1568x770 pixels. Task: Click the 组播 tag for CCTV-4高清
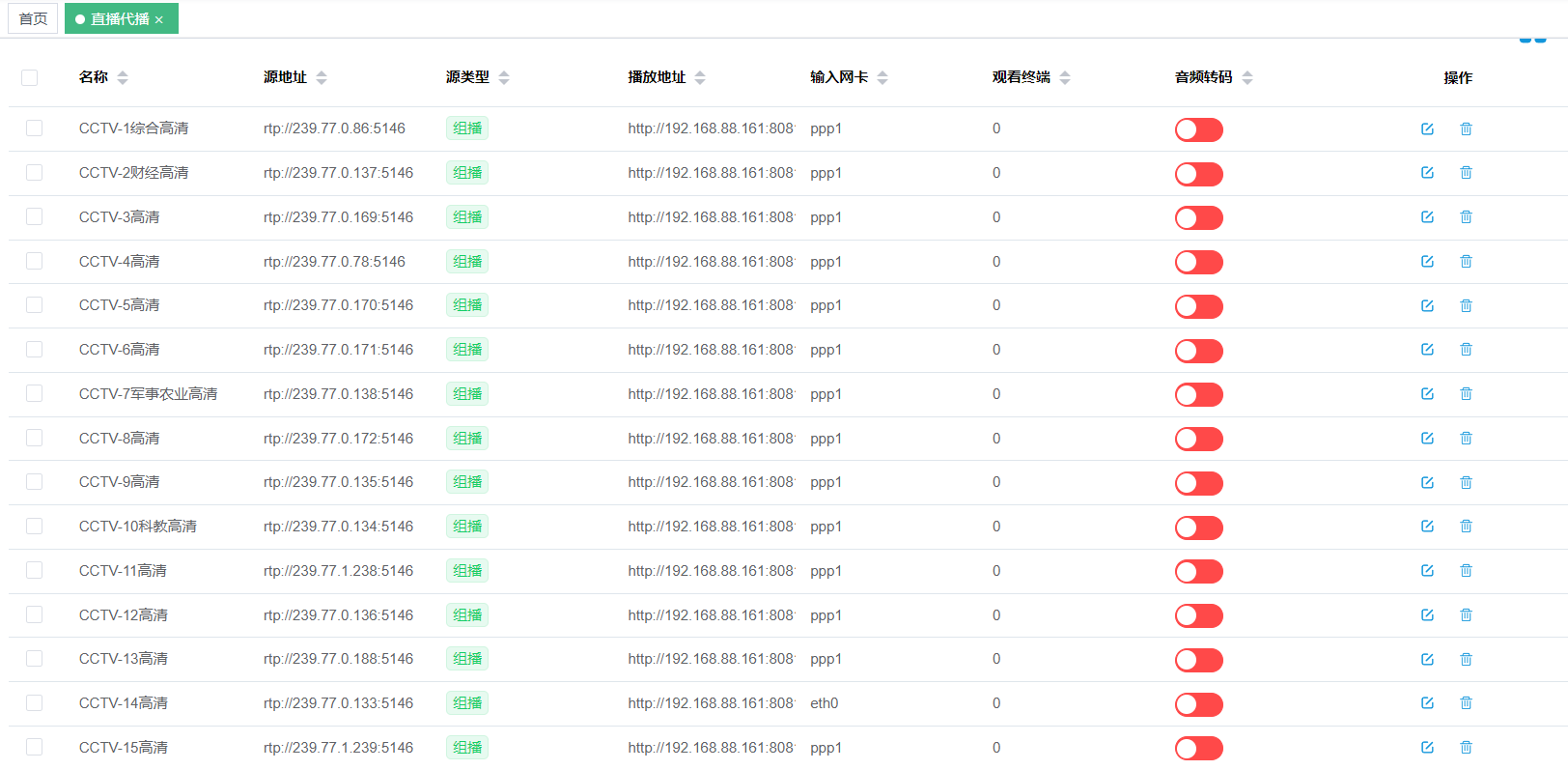(x=467, y=262)
